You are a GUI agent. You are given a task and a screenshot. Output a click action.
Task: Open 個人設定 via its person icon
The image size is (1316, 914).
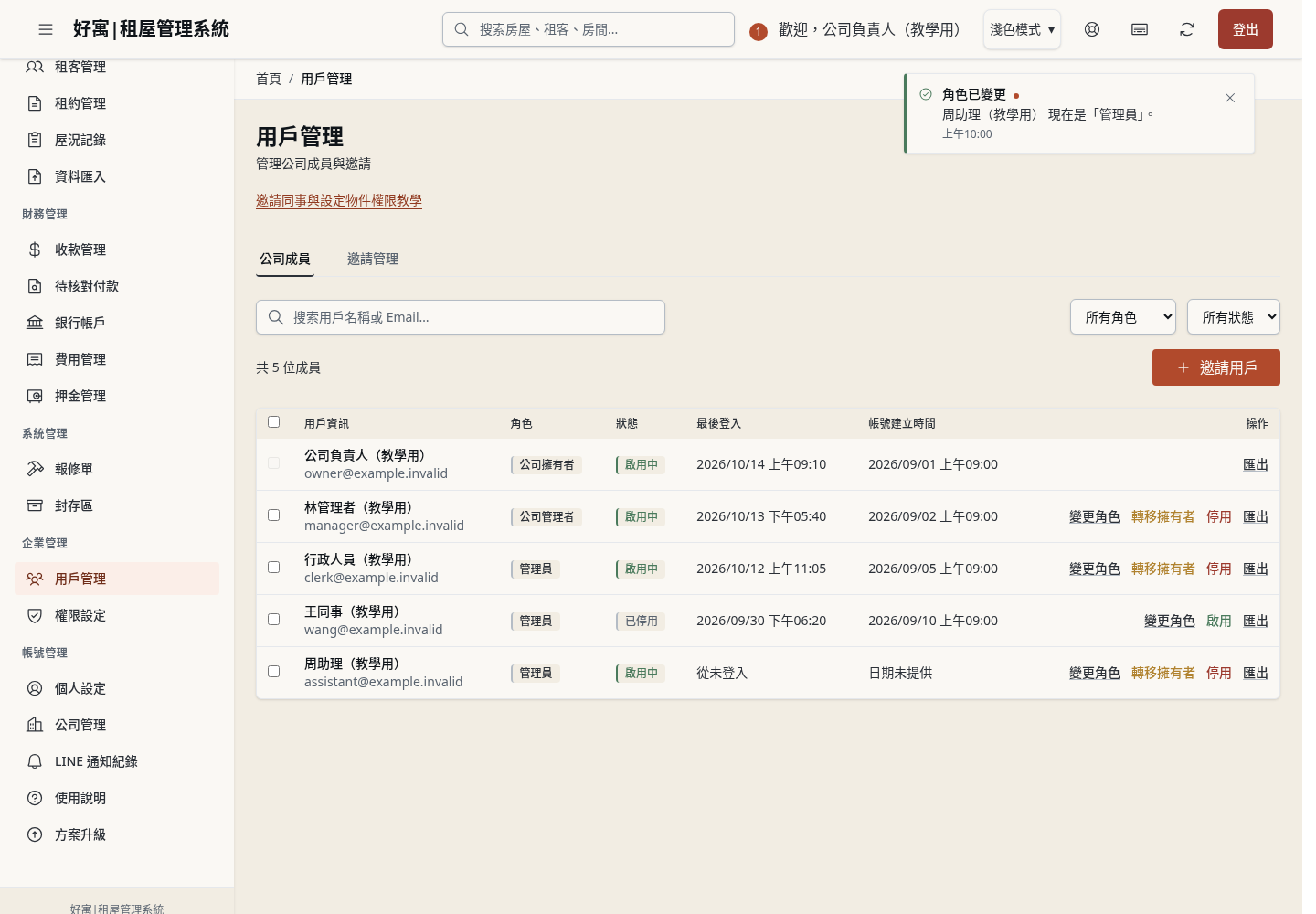(35, 688)
